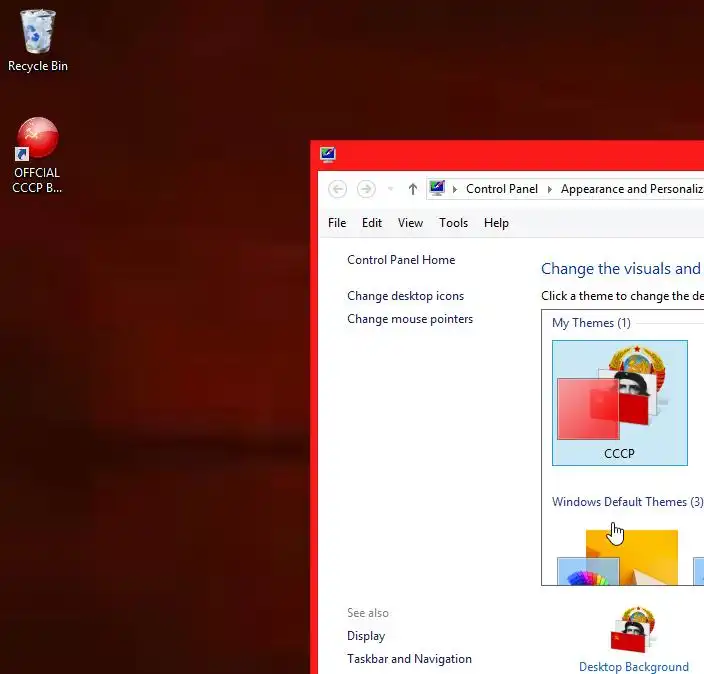Select the Windows default yellow theme thumbnail
Viewport: 704px width, 674px height.
coord(618,557)
